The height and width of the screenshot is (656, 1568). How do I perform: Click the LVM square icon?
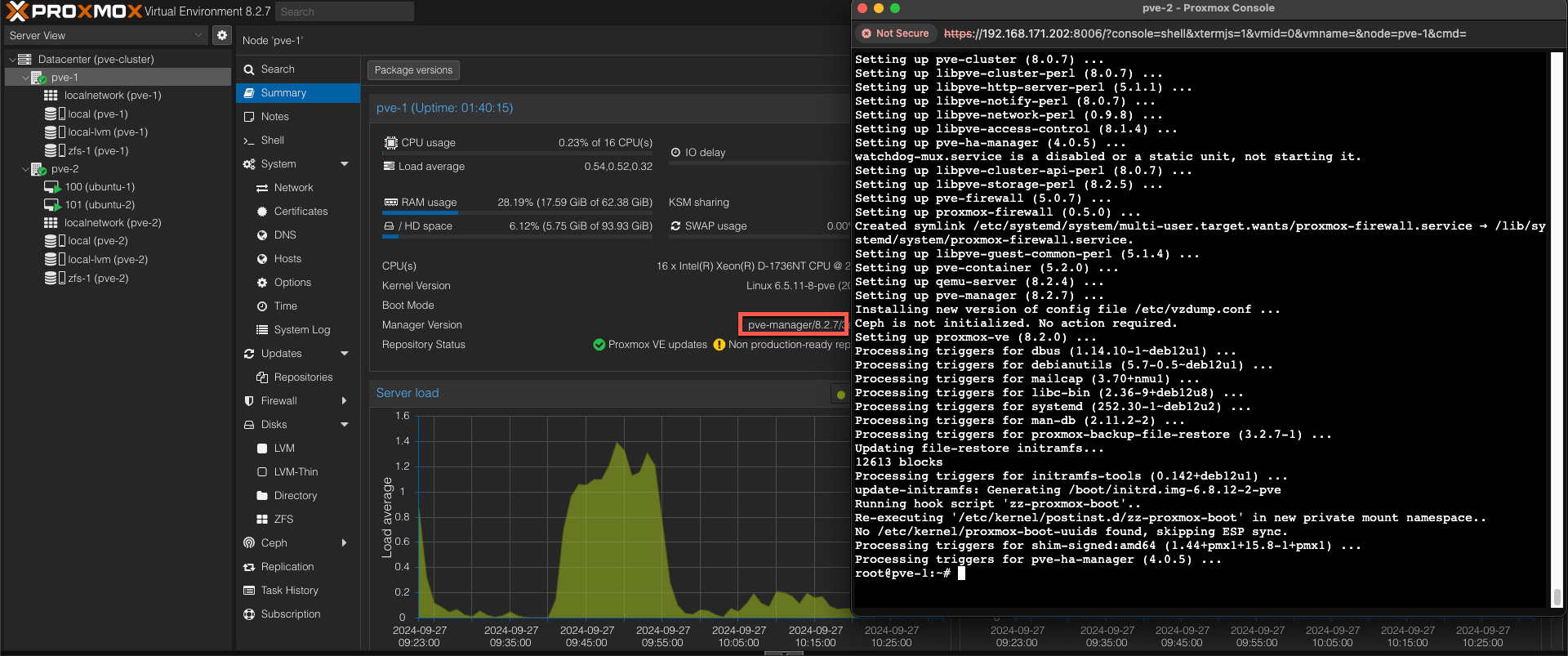[x=262, y=448]
